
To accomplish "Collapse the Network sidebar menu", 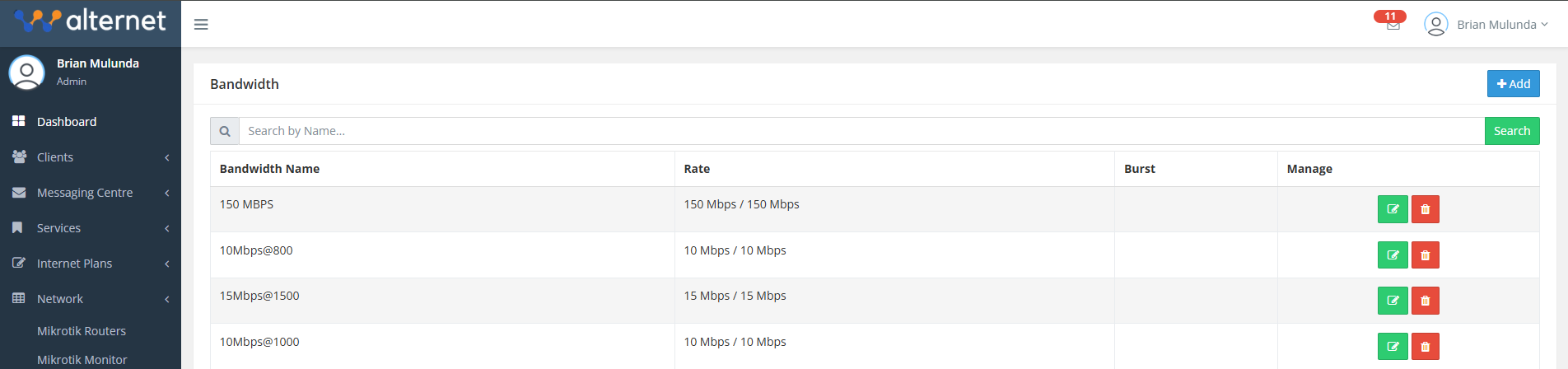I will [91, 299].
